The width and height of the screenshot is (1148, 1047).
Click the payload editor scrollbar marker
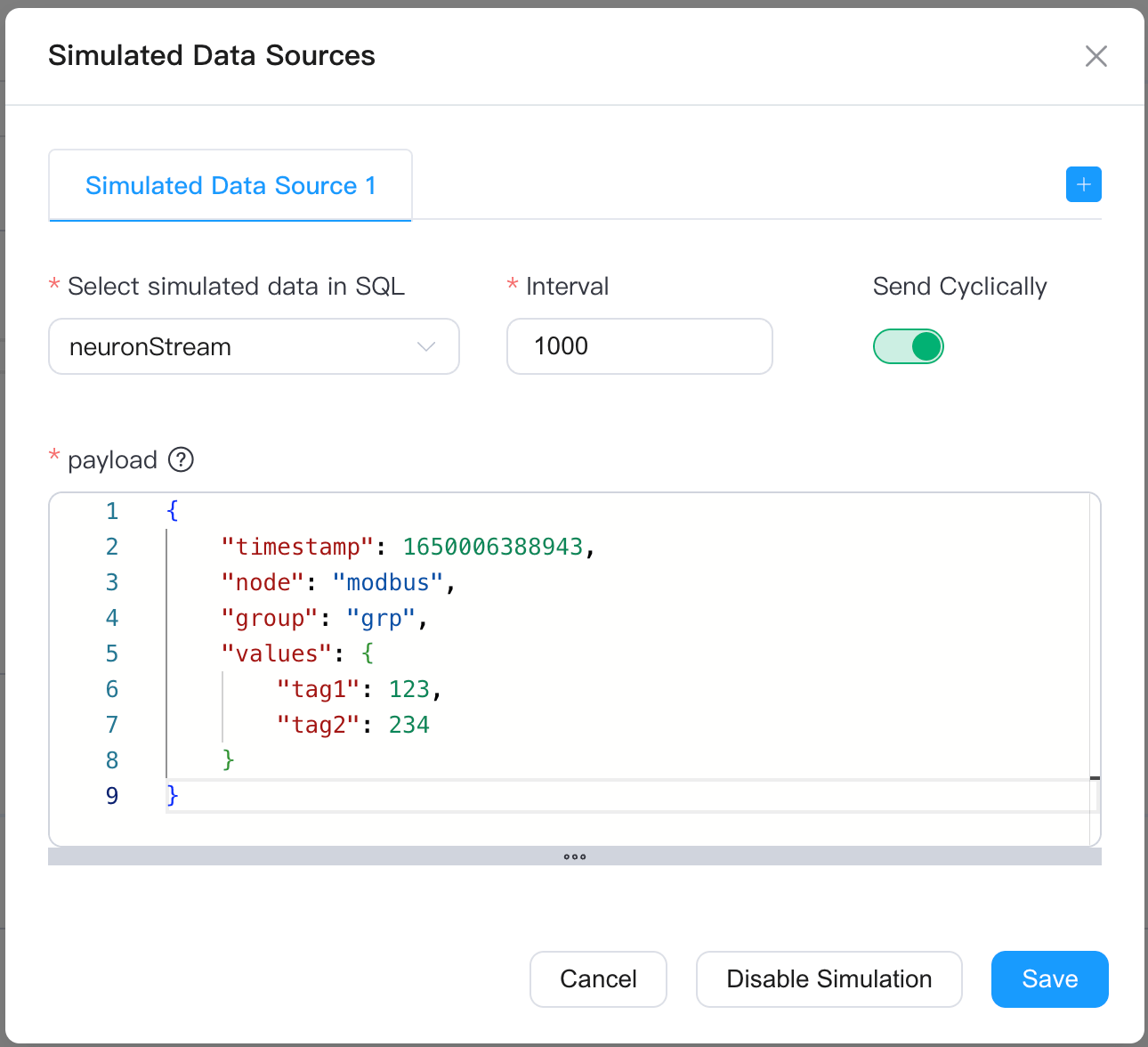pos(1095,778)
